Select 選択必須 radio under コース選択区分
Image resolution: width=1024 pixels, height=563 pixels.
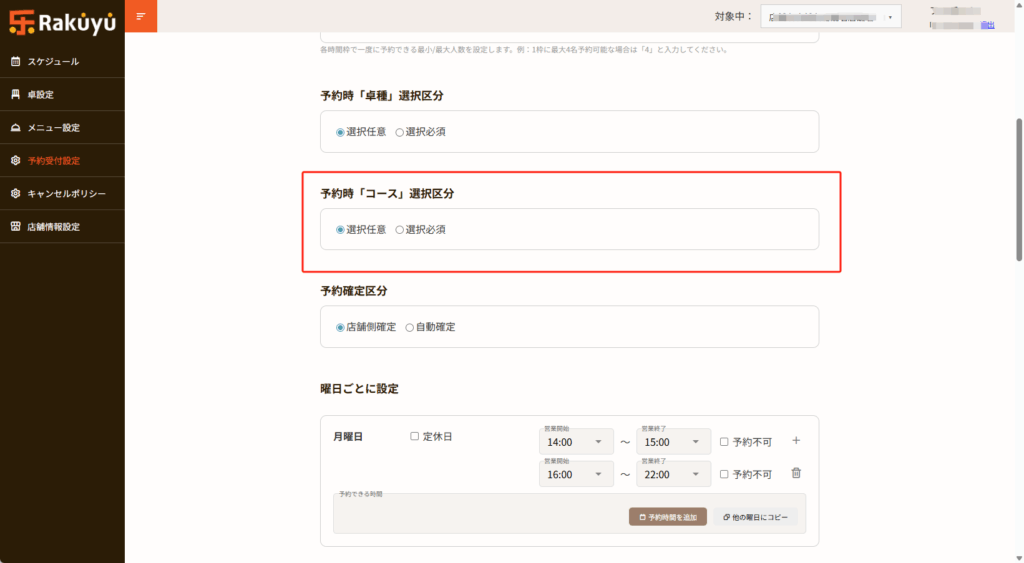[400, 230]
